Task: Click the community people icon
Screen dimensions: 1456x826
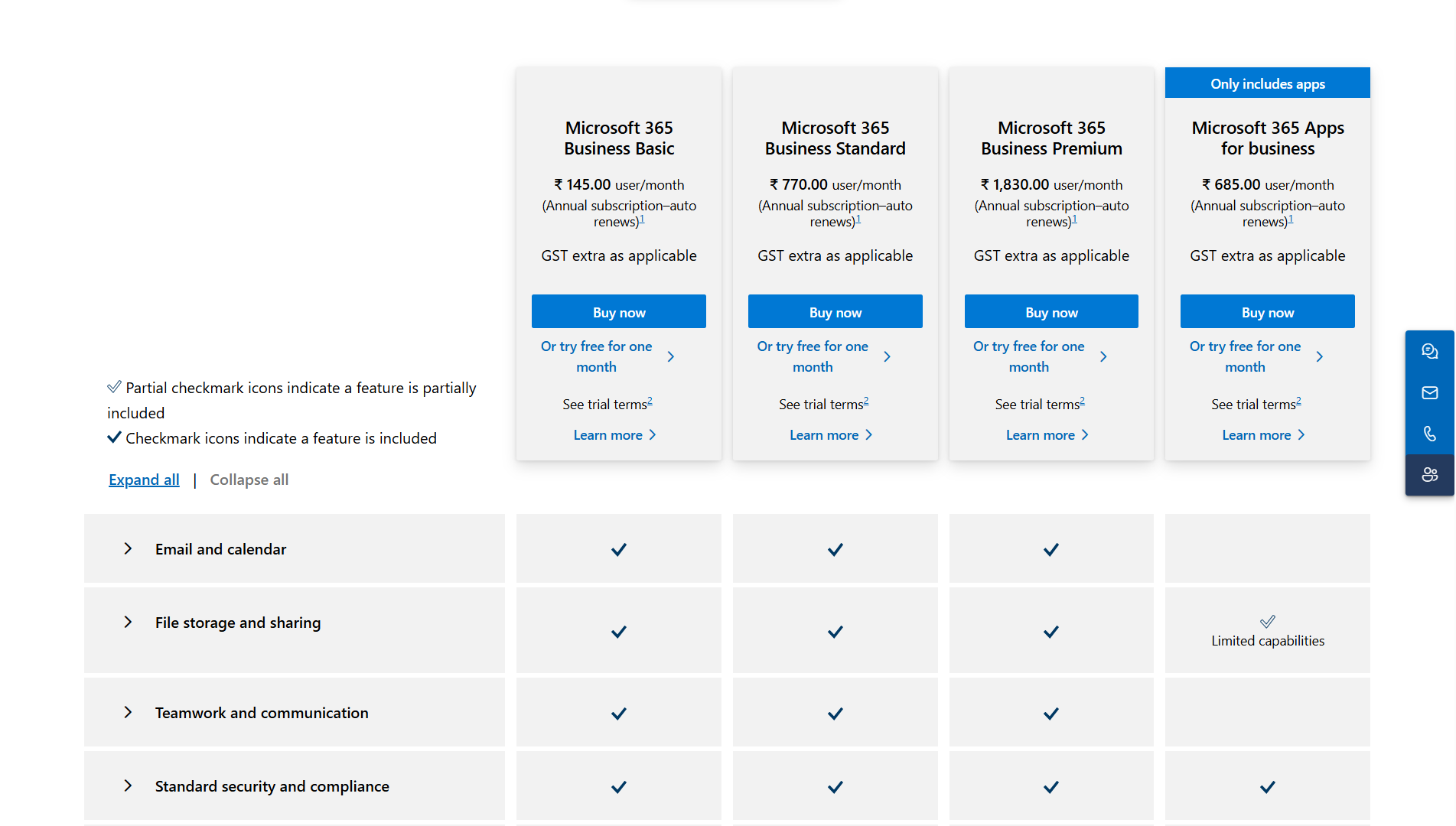Action: [x=1429, y=475]
